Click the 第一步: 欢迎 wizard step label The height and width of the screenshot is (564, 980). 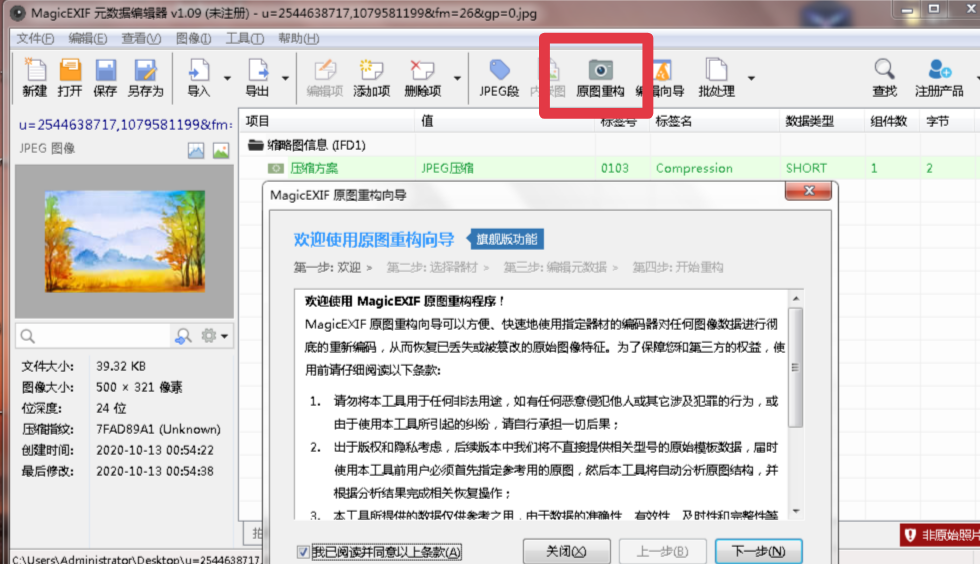point(328,267)
